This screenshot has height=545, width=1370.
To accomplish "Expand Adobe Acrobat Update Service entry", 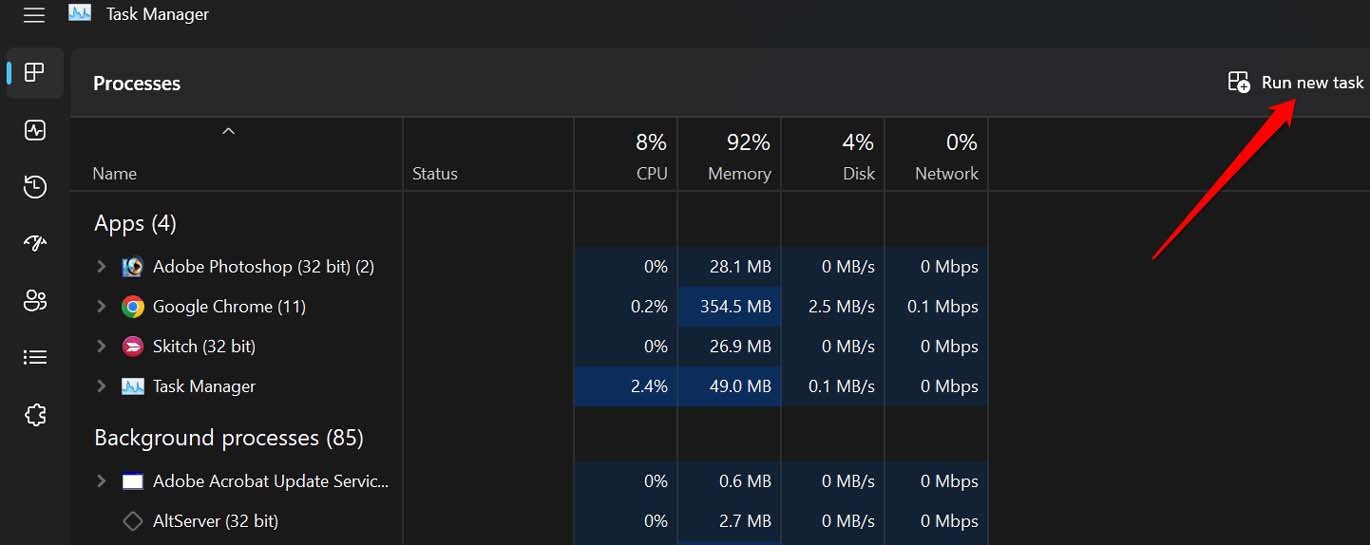I will tap(101, 481).
